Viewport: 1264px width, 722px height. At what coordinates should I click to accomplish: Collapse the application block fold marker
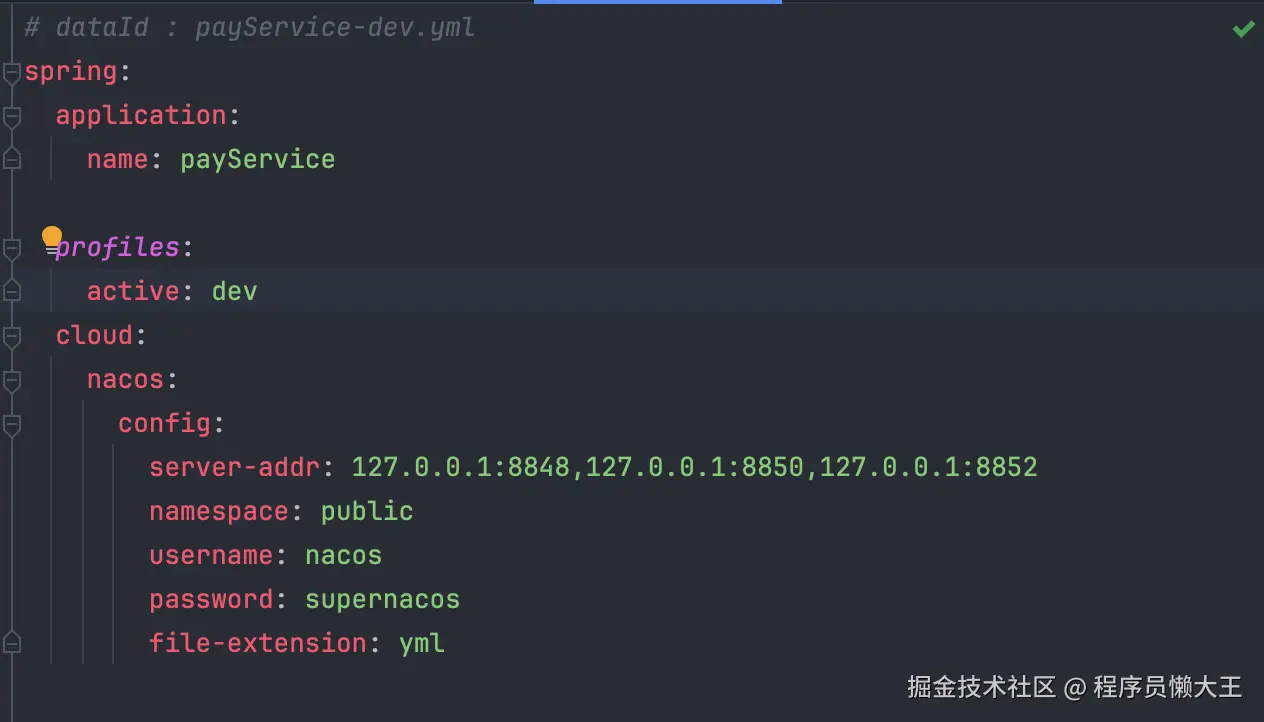tap(11, 116)
